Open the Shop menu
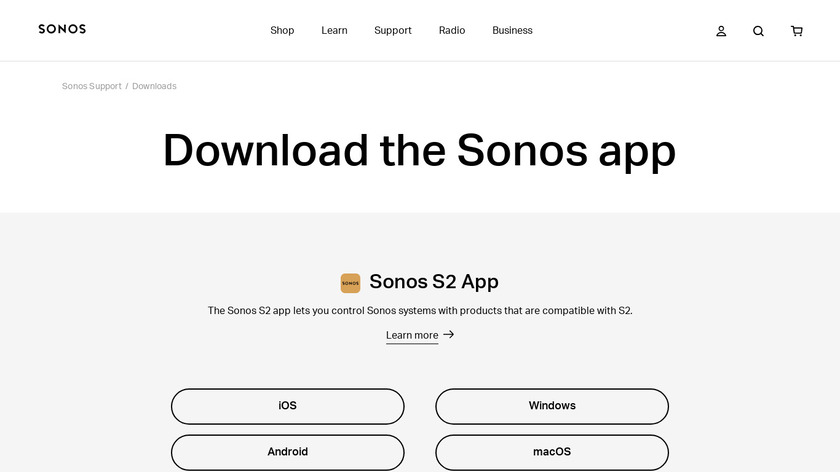This screenshot has height=472, width=840. (282, 30)
